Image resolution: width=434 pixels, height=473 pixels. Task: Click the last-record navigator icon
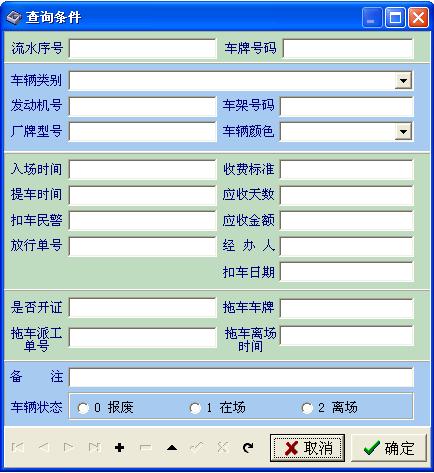pyautogui.click(x=95, y=447)
